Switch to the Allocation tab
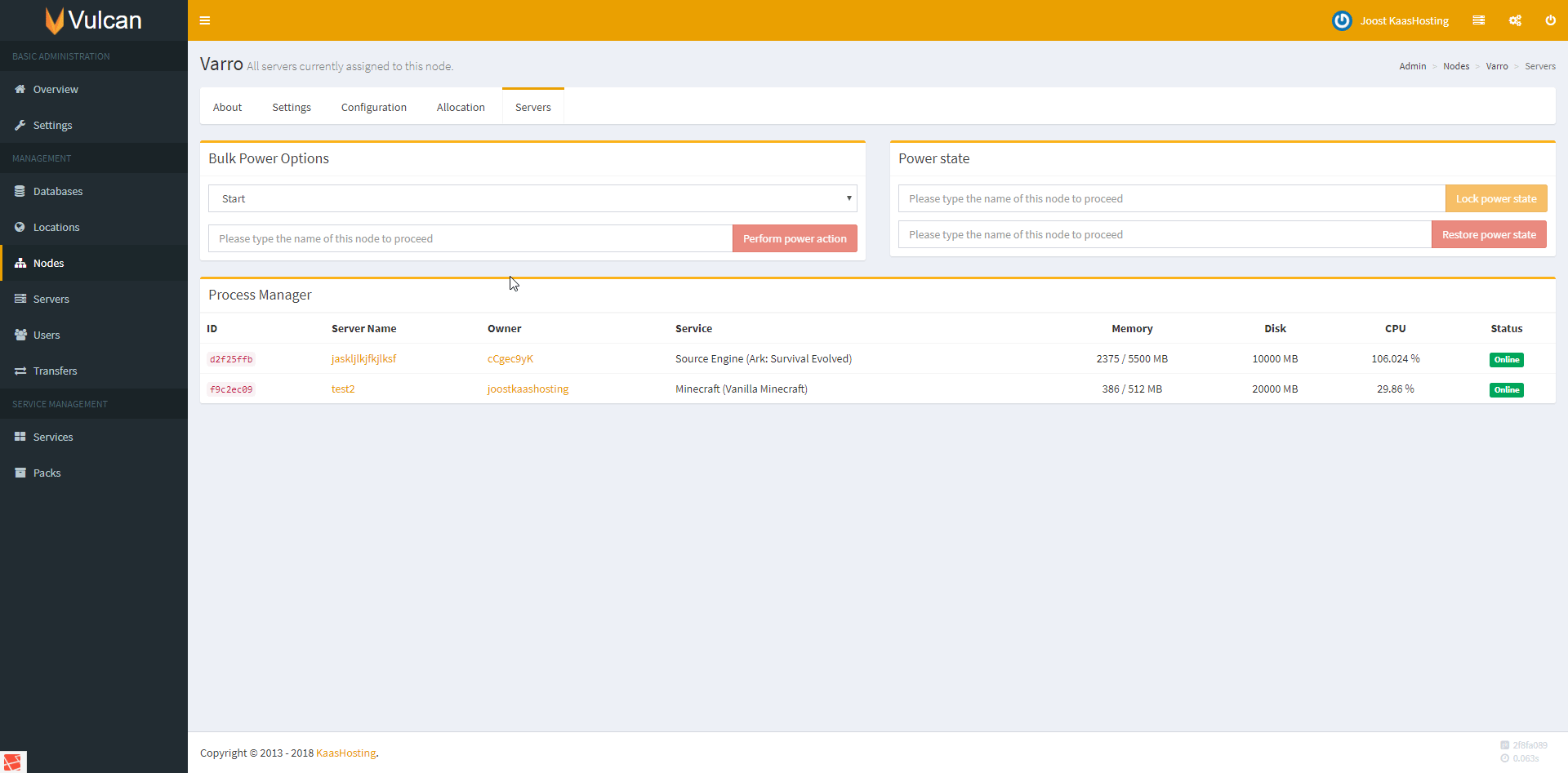 coord(461,107)
